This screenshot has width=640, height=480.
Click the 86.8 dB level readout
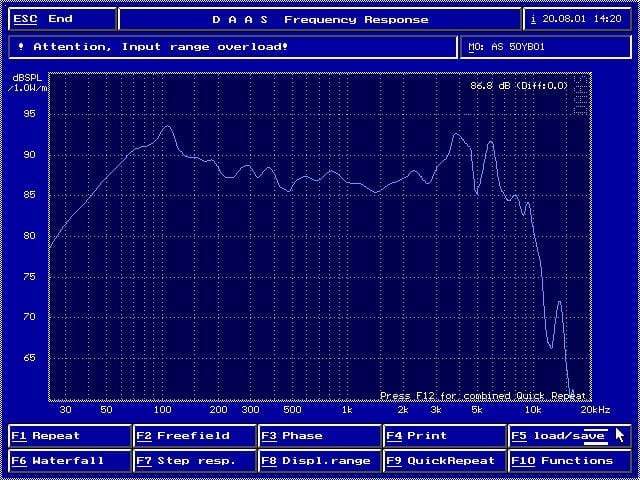[x=519, y=86]
